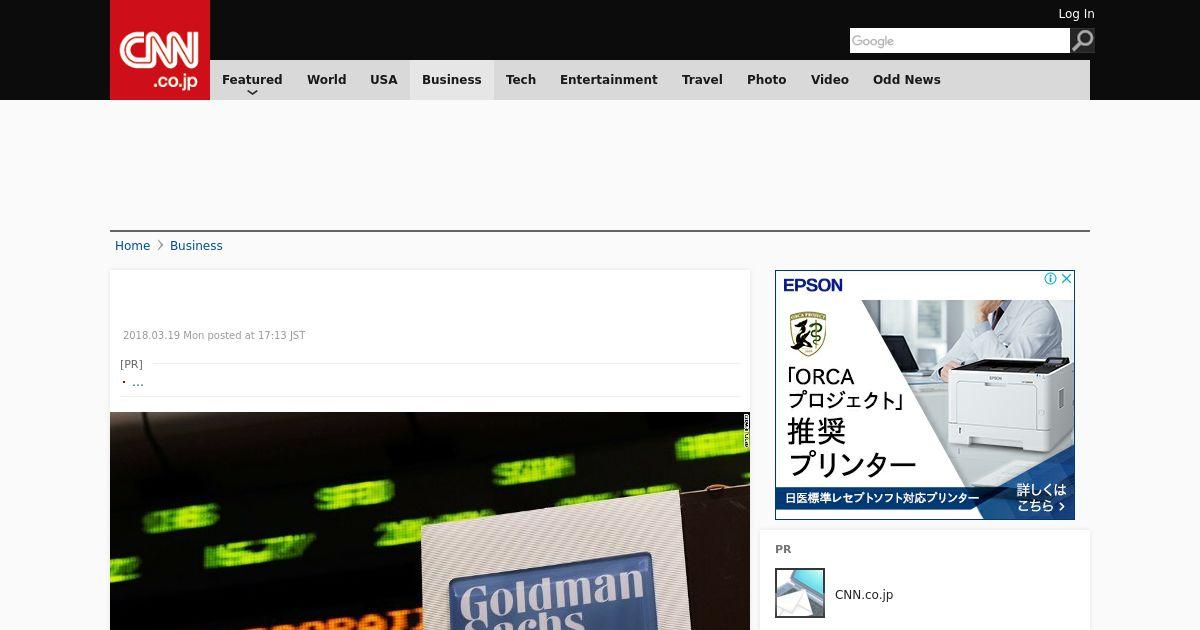
Task: Open the World menu item
Action: pyautogui.click(x=326, y=80)
